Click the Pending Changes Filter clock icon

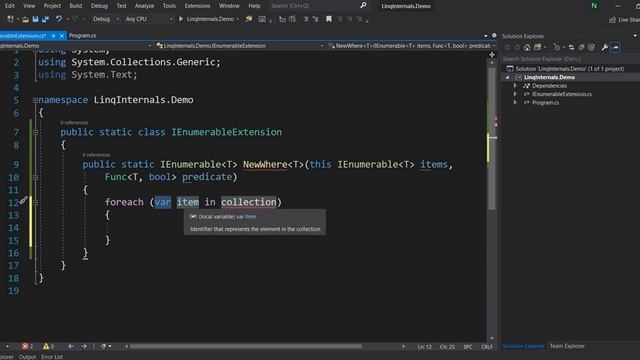[557, 47]
